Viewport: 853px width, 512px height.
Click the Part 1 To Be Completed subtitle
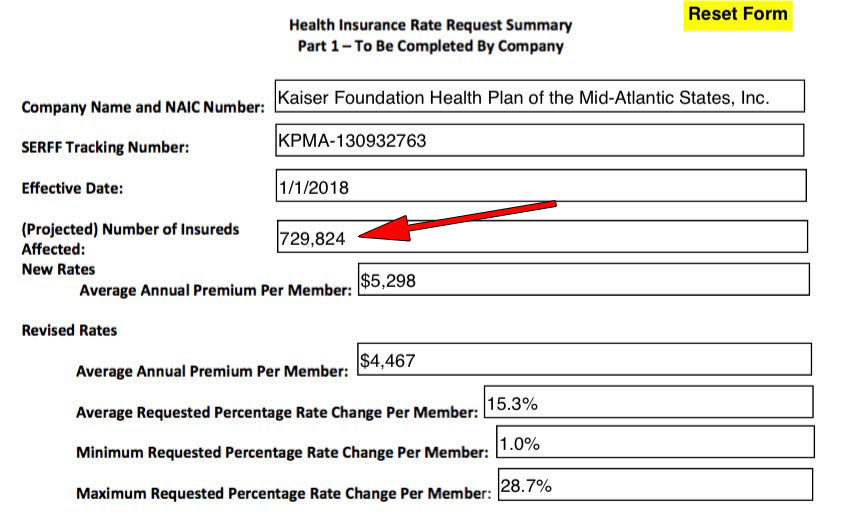pos(430,46)
